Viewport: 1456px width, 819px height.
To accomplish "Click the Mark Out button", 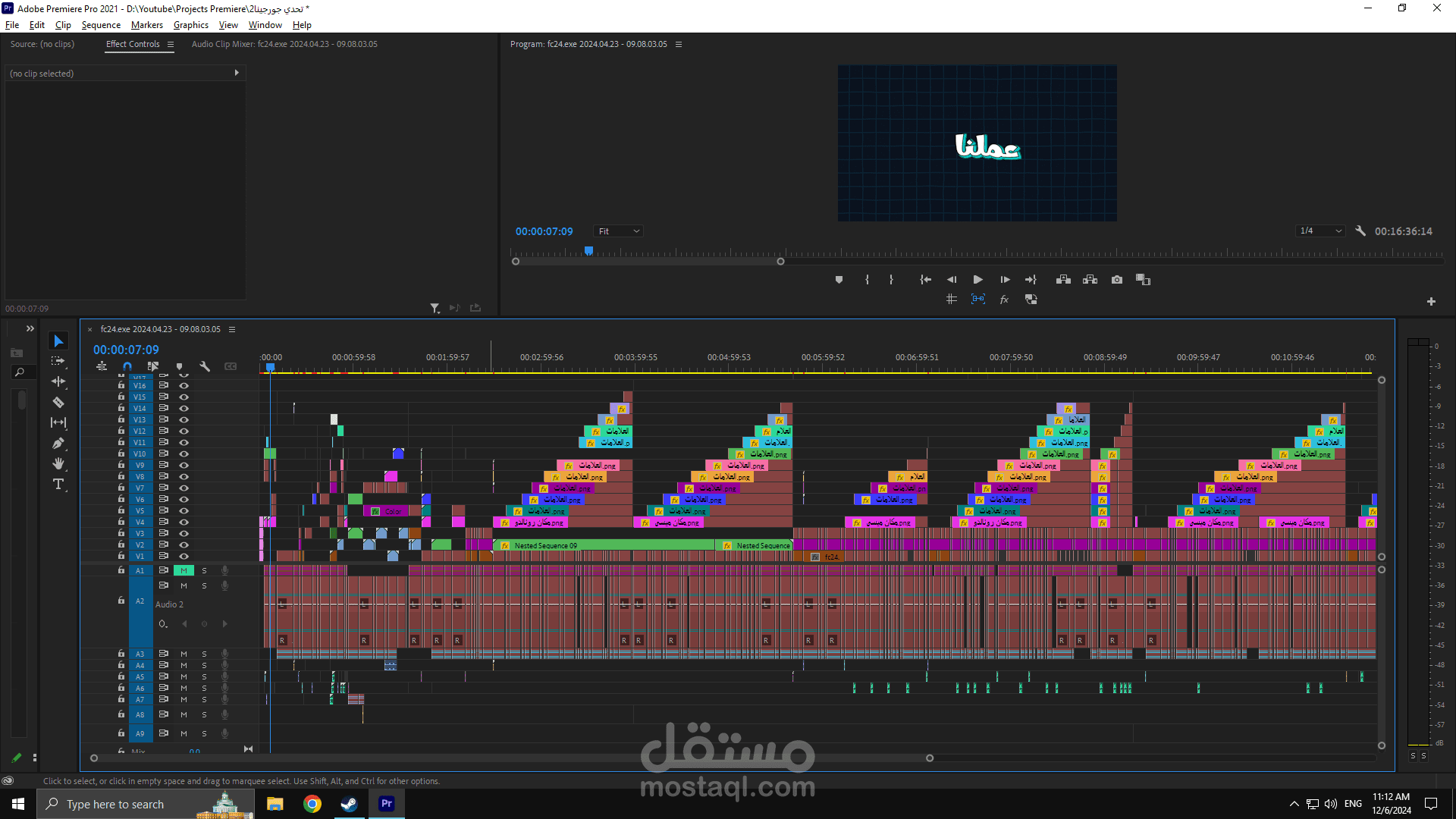I will pos(891,280).
